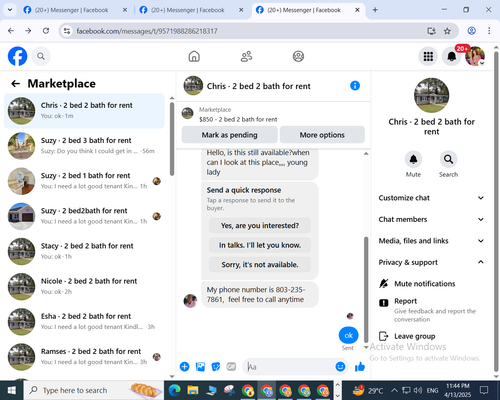Click the browser address bar URL
Image resolution: width=500 pixels, height=400 pixels.
147,31
